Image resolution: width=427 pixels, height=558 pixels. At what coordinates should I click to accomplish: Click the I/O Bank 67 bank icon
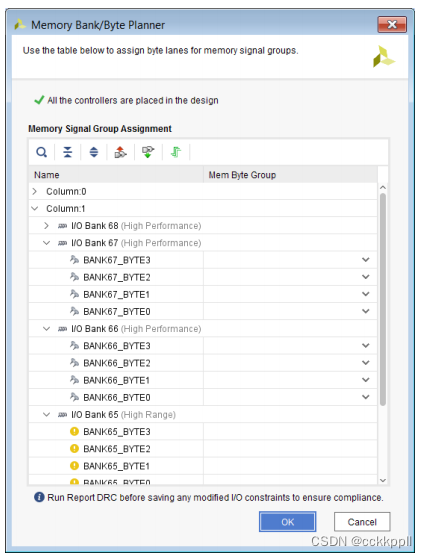click(x=62, y=243)
